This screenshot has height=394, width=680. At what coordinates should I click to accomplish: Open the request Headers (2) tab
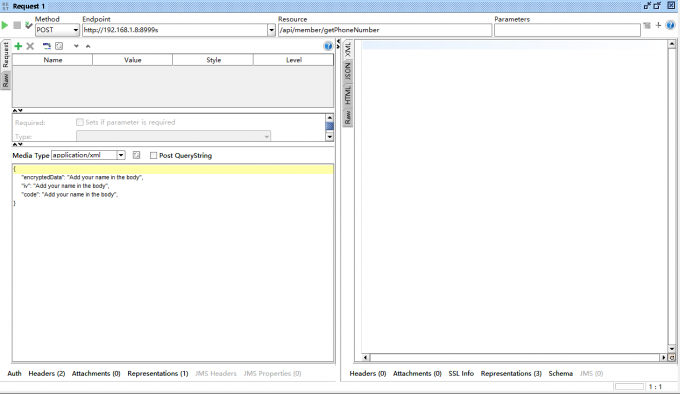[47, 373]
